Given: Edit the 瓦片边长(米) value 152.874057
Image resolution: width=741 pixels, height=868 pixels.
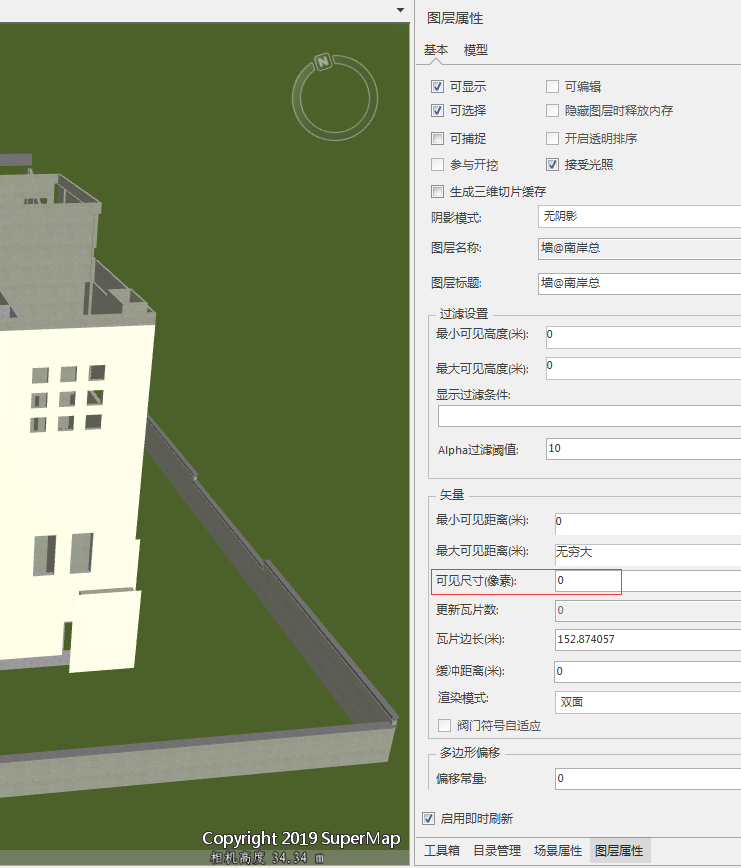Looking at the screenshot, I should click(647, 639).
